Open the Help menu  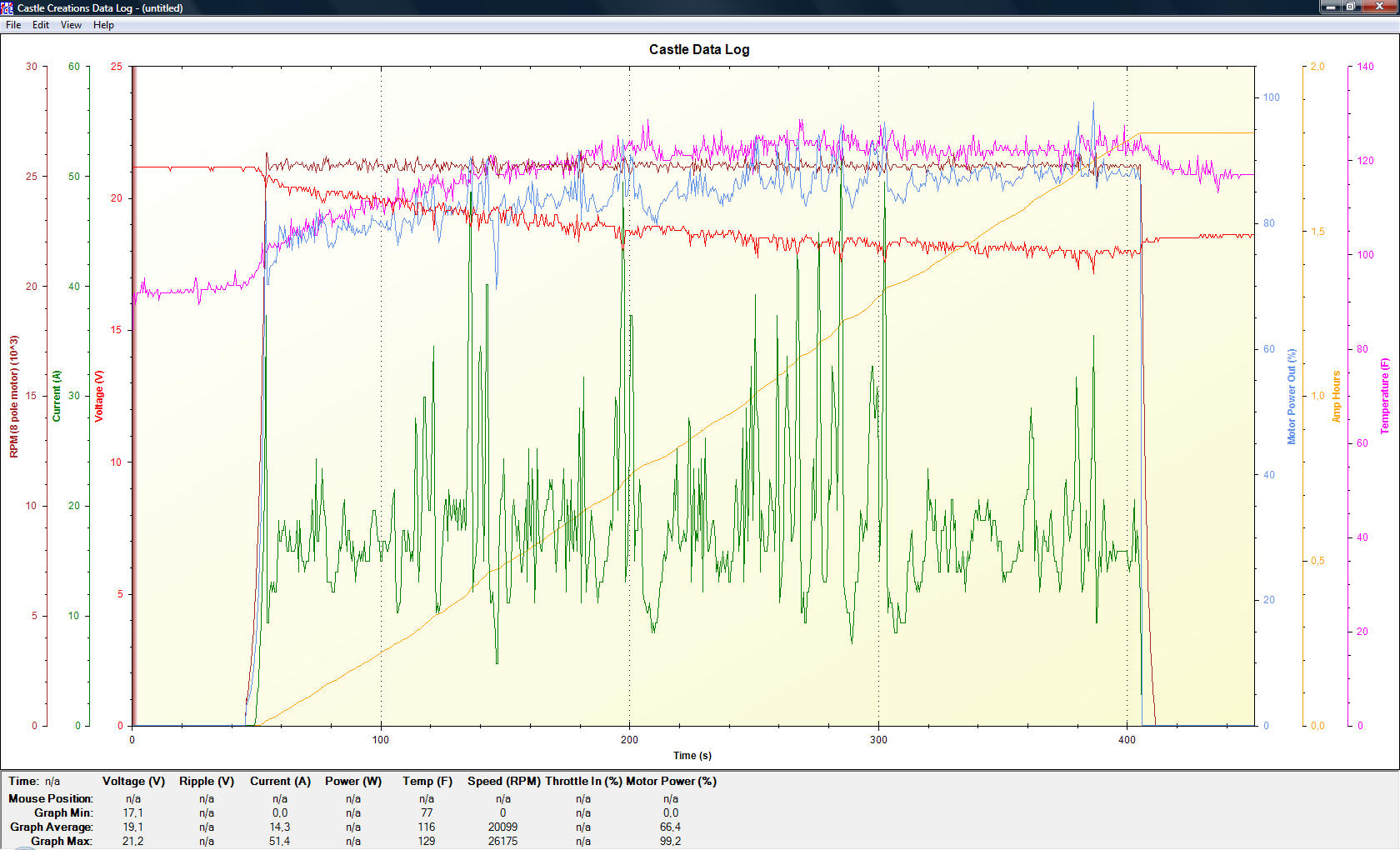tap(103, 25)
